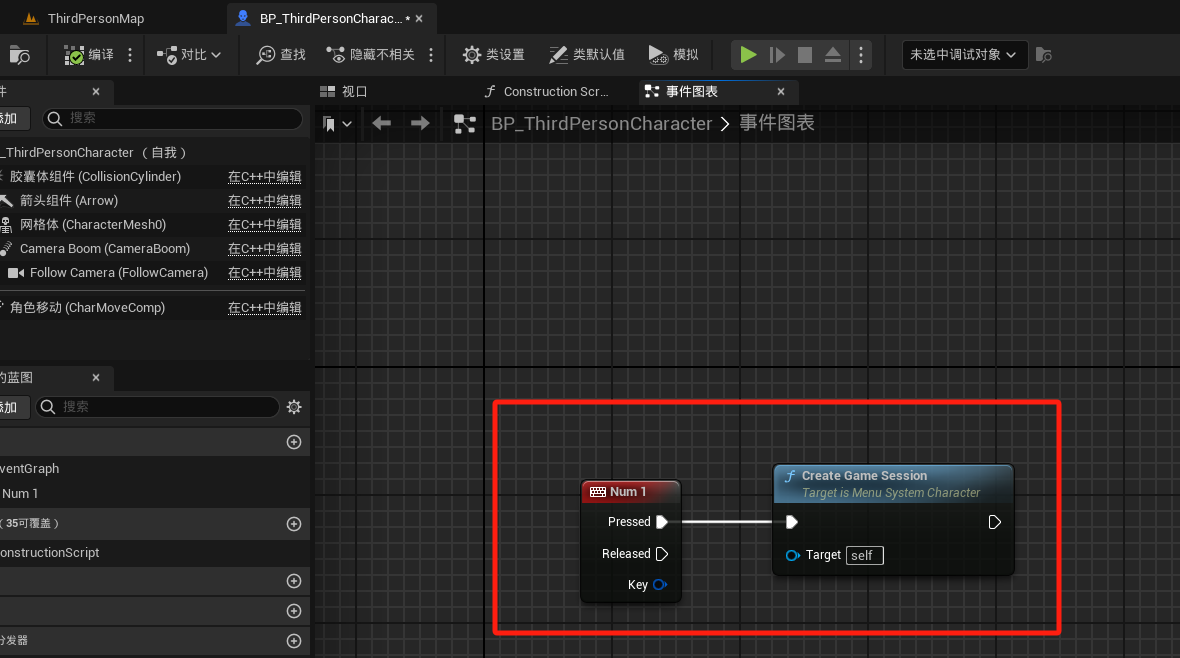Open My Blueprint settings gear
This screenshot has width=1180, height=658.
pyautogui.click(x=294, y=407)
